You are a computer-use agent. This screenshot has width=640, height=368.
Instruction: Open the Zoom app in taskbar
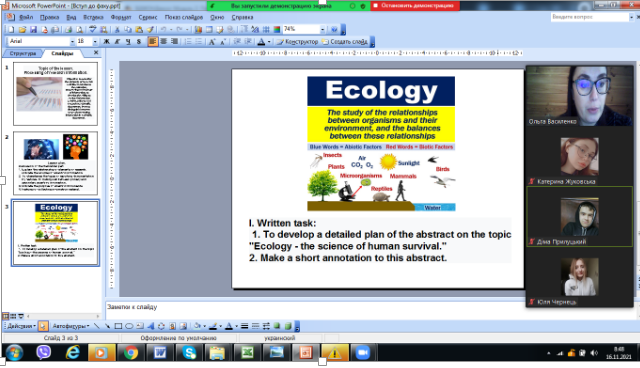[x=362, y=352]
